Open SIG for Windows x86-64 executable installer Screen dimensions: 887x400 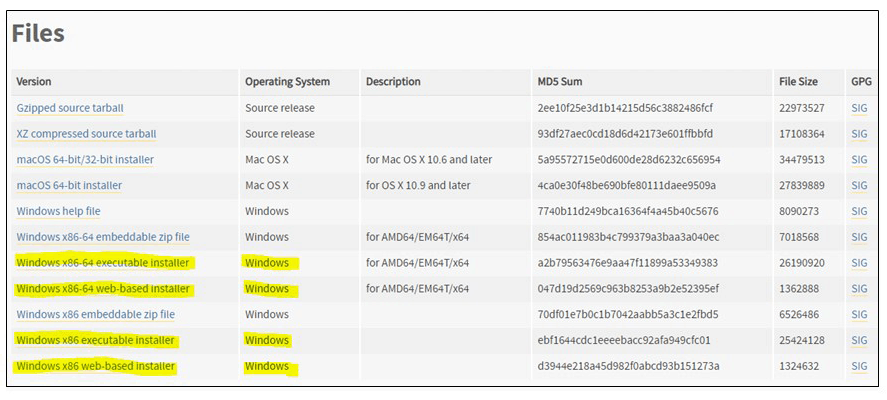(859, 263)
